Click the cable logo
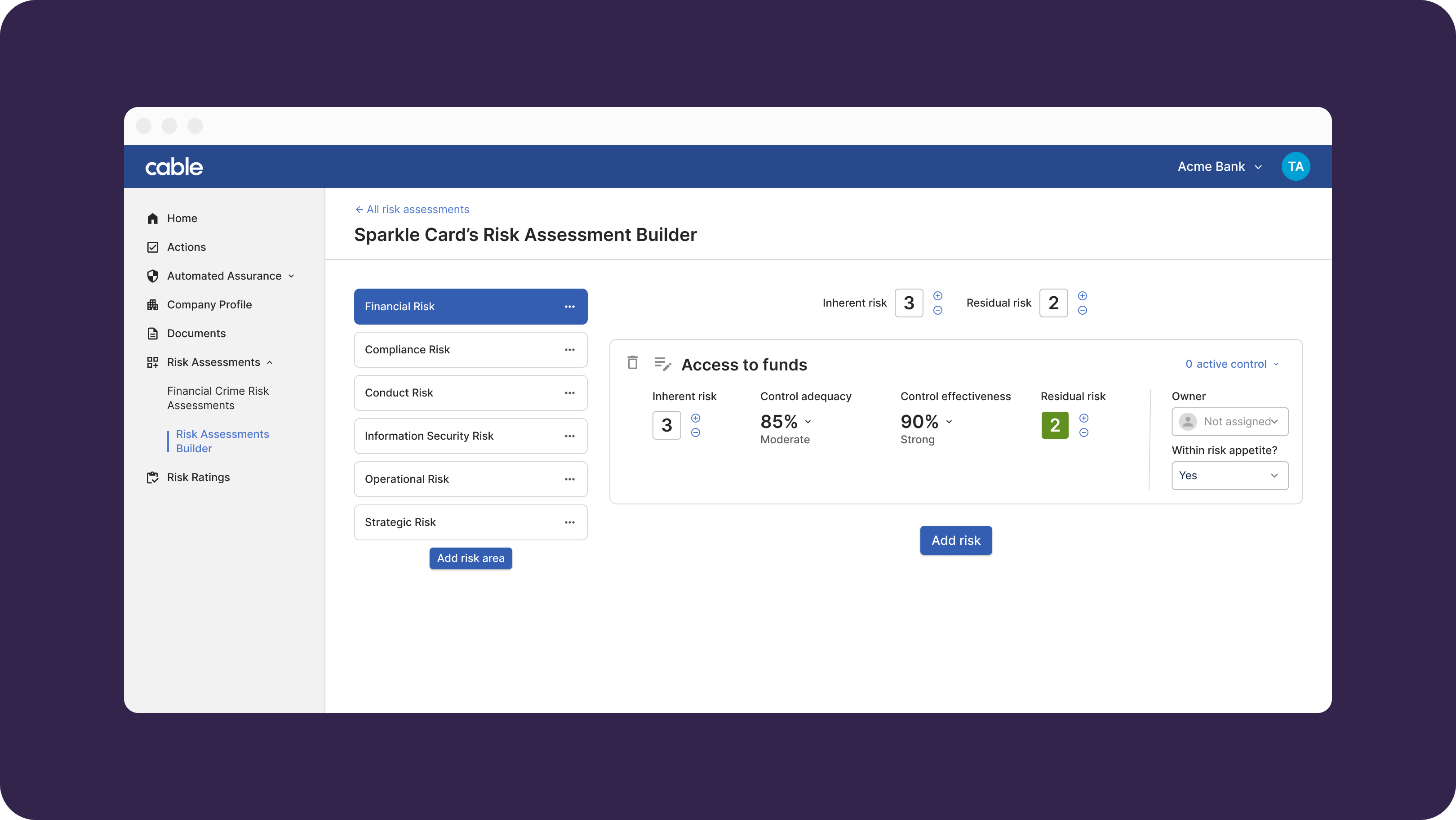The width and height of the screenshot is (1456, 820). pos(174,167)
